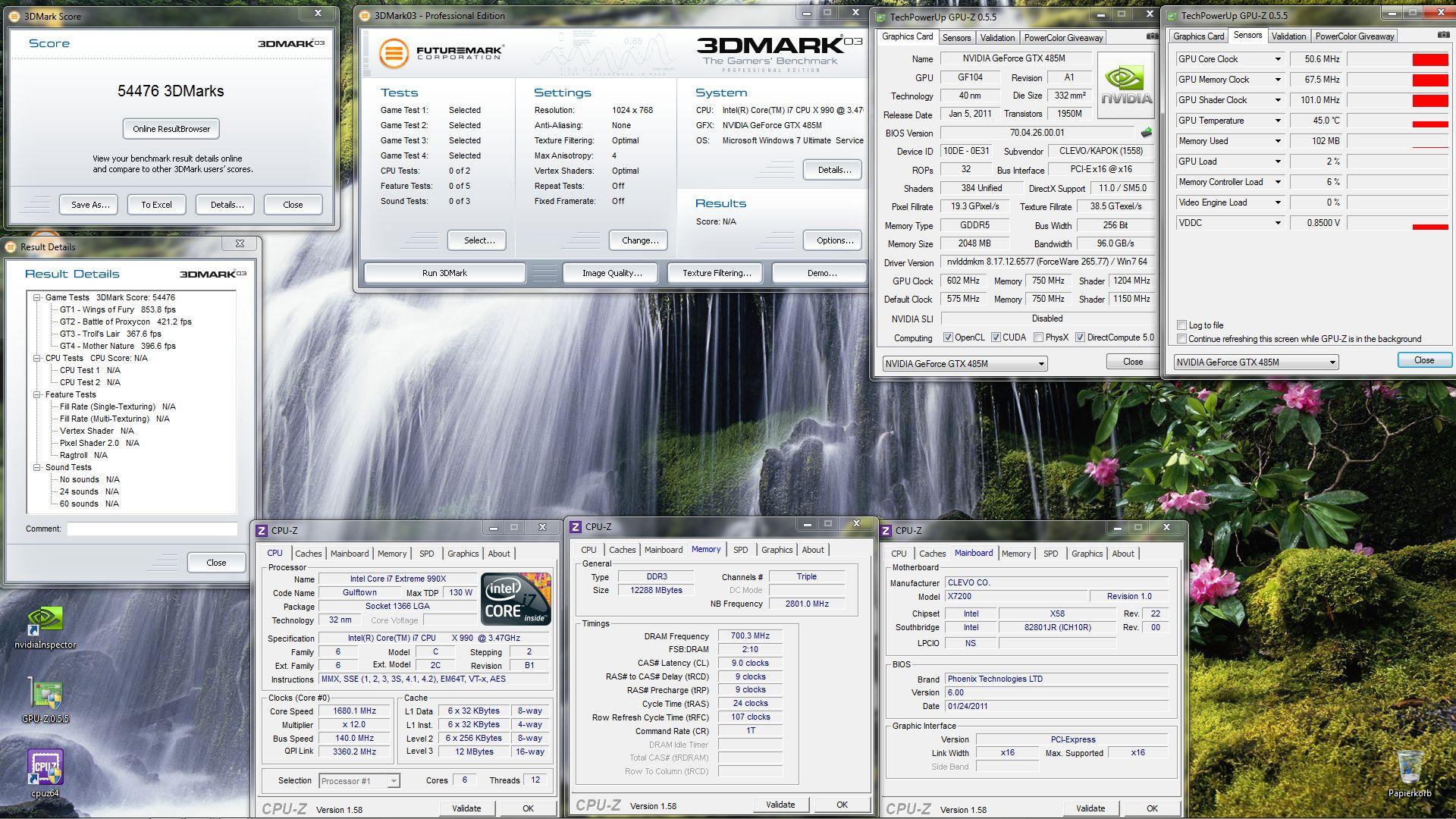1456x819 pixels.
Task: Click the Change... settings button
Action: pyautogui.click(x=639, y=240)
